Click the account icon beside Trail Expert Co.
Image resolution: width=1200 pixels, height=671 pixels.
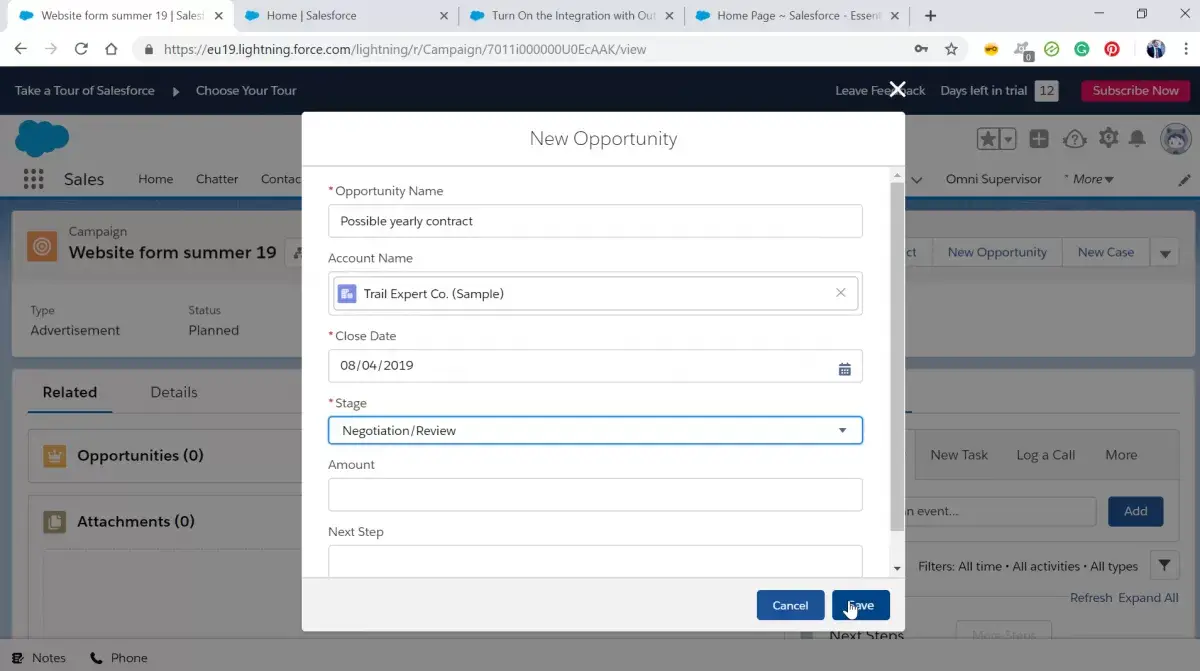coord(347,294)
